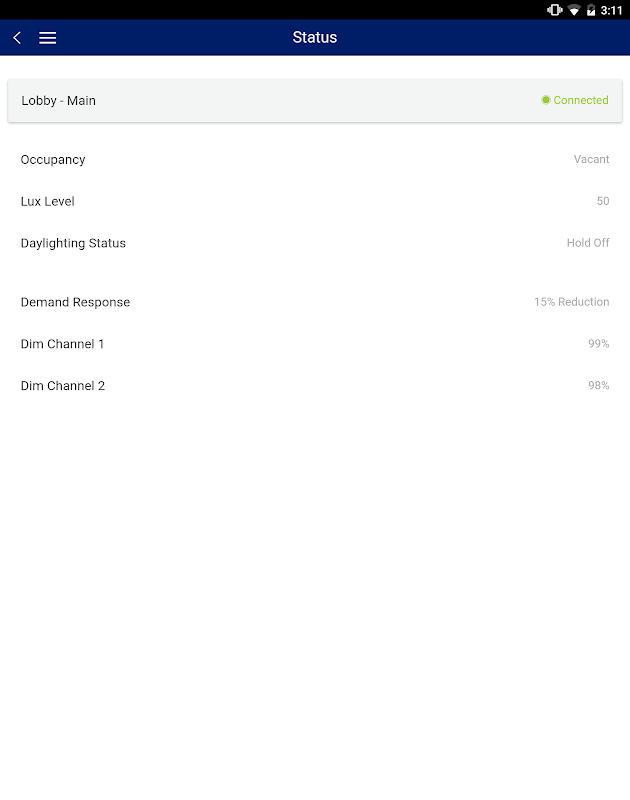The height and width of the screenshot is (800, 630).
Task: Select the Lobby - Main device card
Action: coord(315,101)
